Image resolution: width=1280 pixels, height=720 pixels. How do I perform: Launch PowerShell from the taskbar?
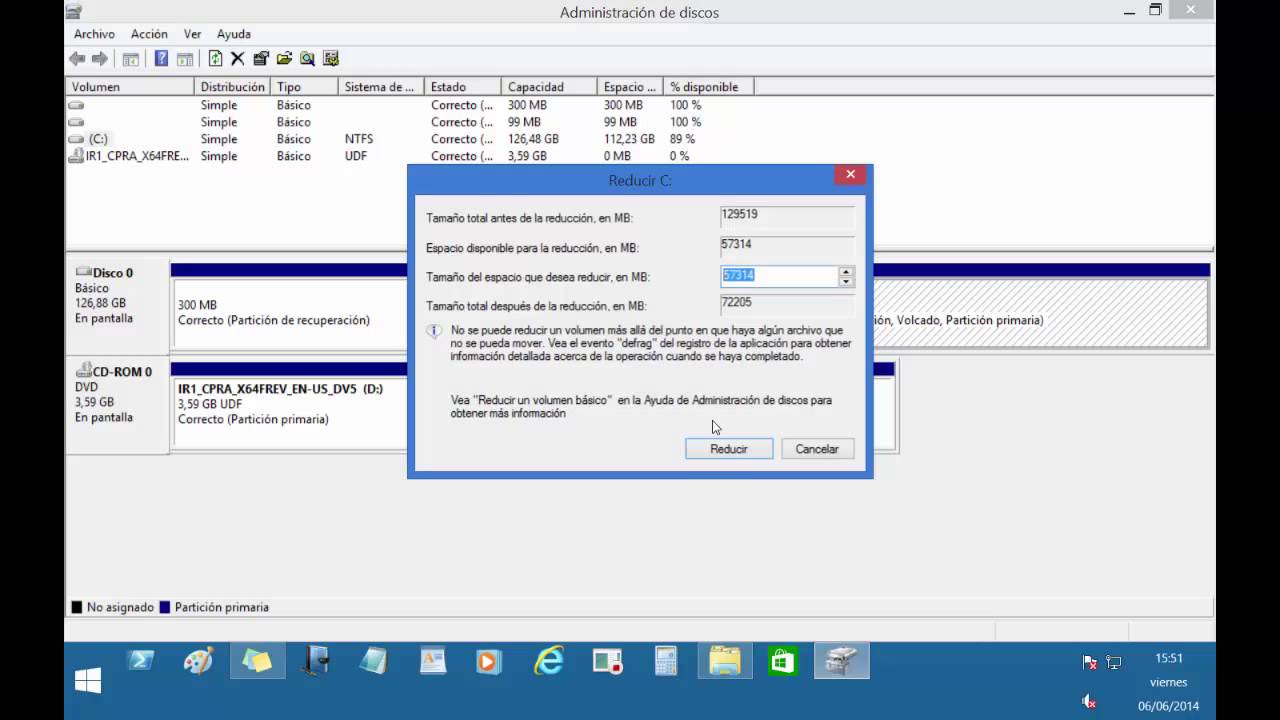(141, 661)
